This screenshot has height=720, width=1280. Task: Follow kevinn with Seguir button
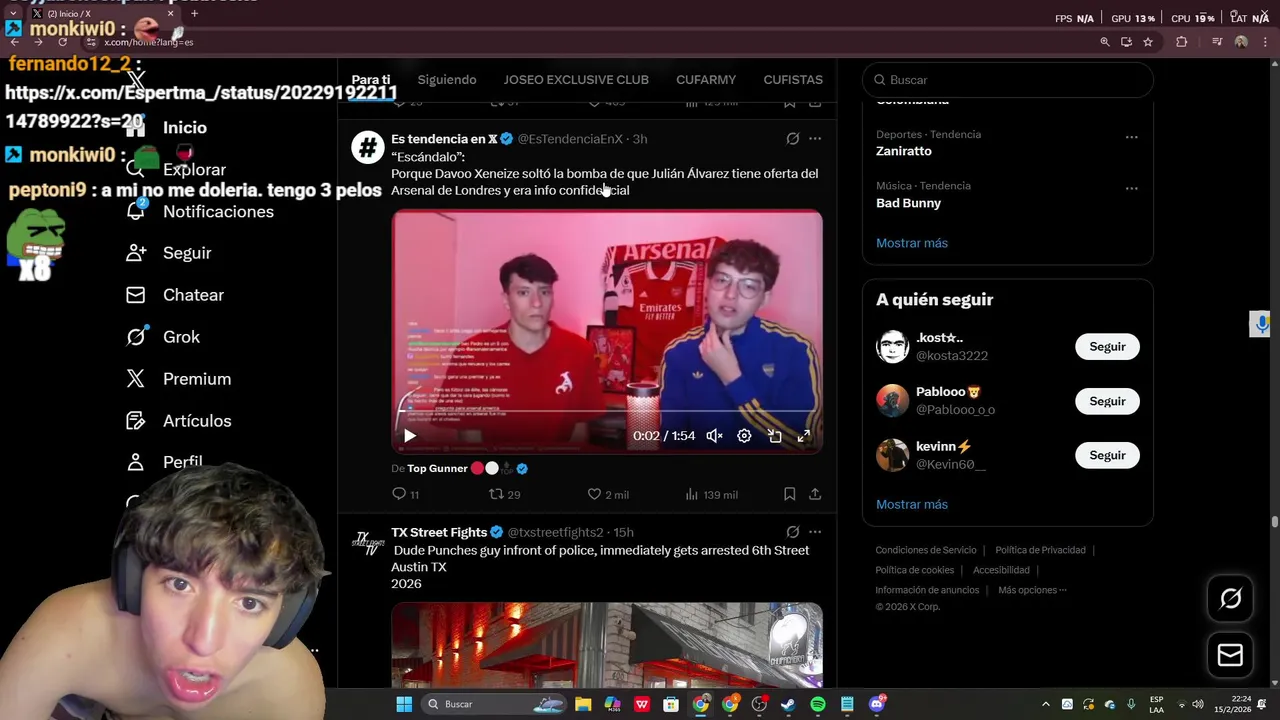pyautogui.click(x=1107, y=455)
